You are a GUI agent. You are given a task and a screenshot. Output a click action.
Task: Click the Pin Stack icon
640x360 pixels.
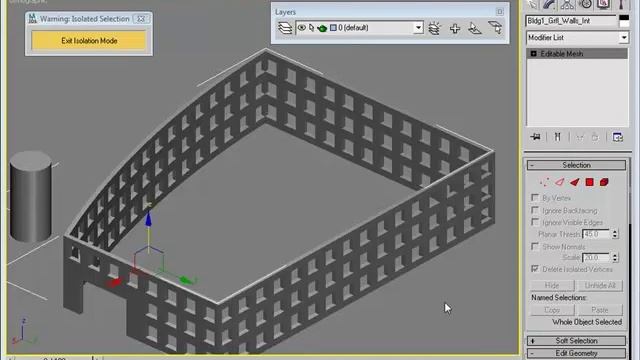pos(536,137)
